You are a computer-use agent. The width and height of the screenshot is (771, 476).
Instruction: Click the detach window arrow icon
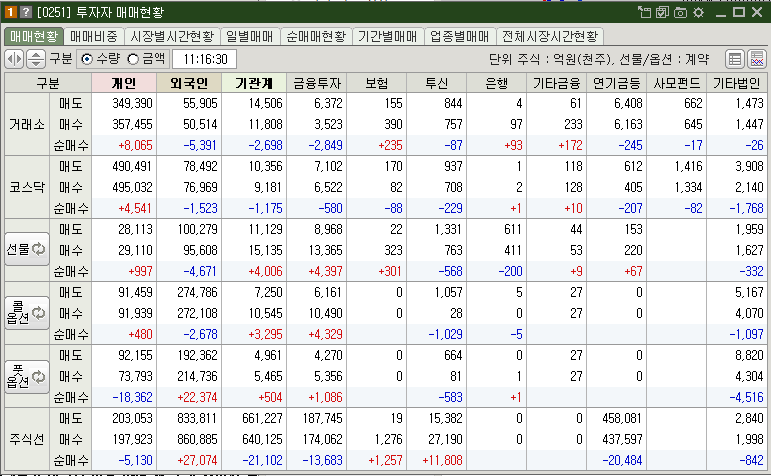(x=644, y=12)
